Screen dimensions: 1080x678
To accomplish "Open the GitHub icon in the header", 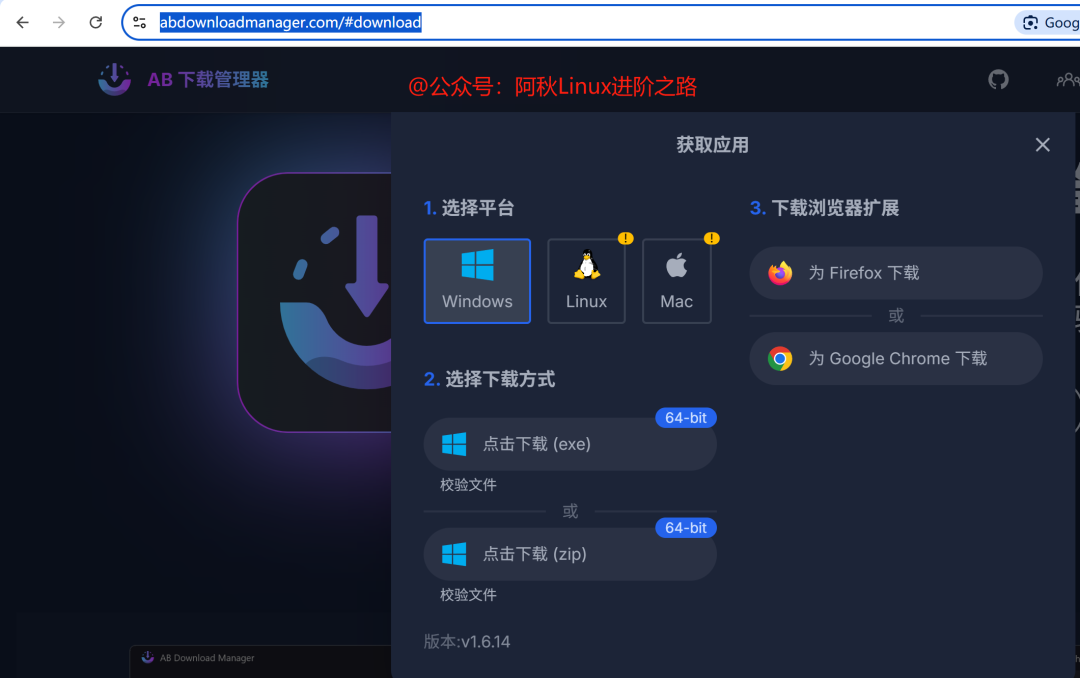I will pos(998,79).
